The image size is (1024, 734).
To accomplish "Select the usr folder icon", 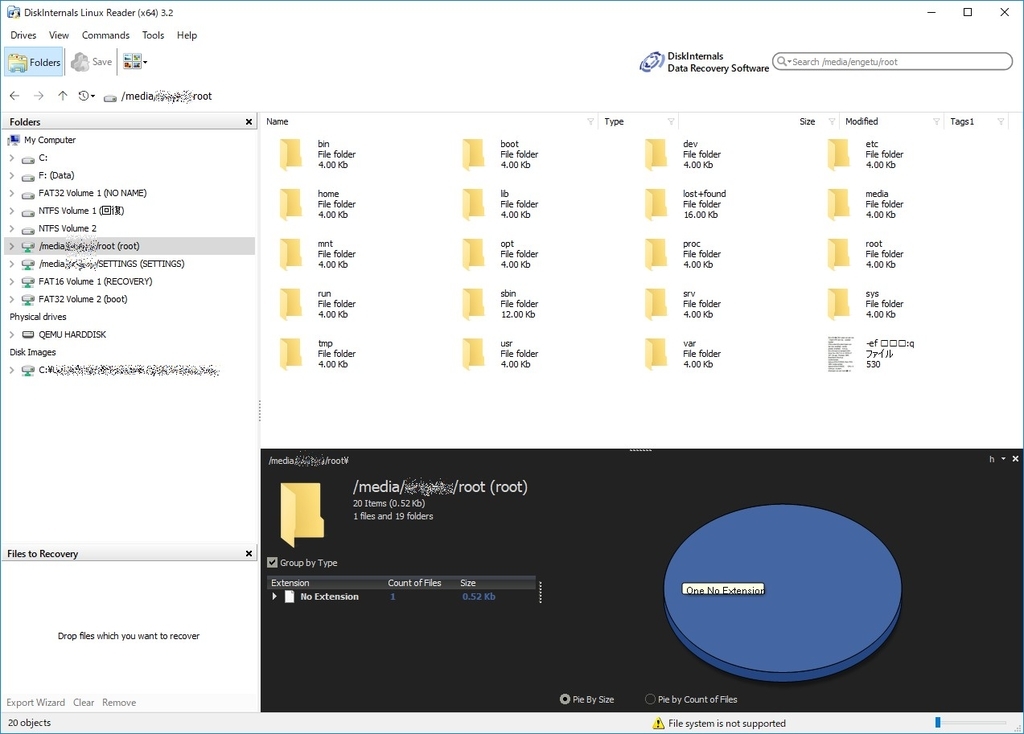I will point(473,353).
